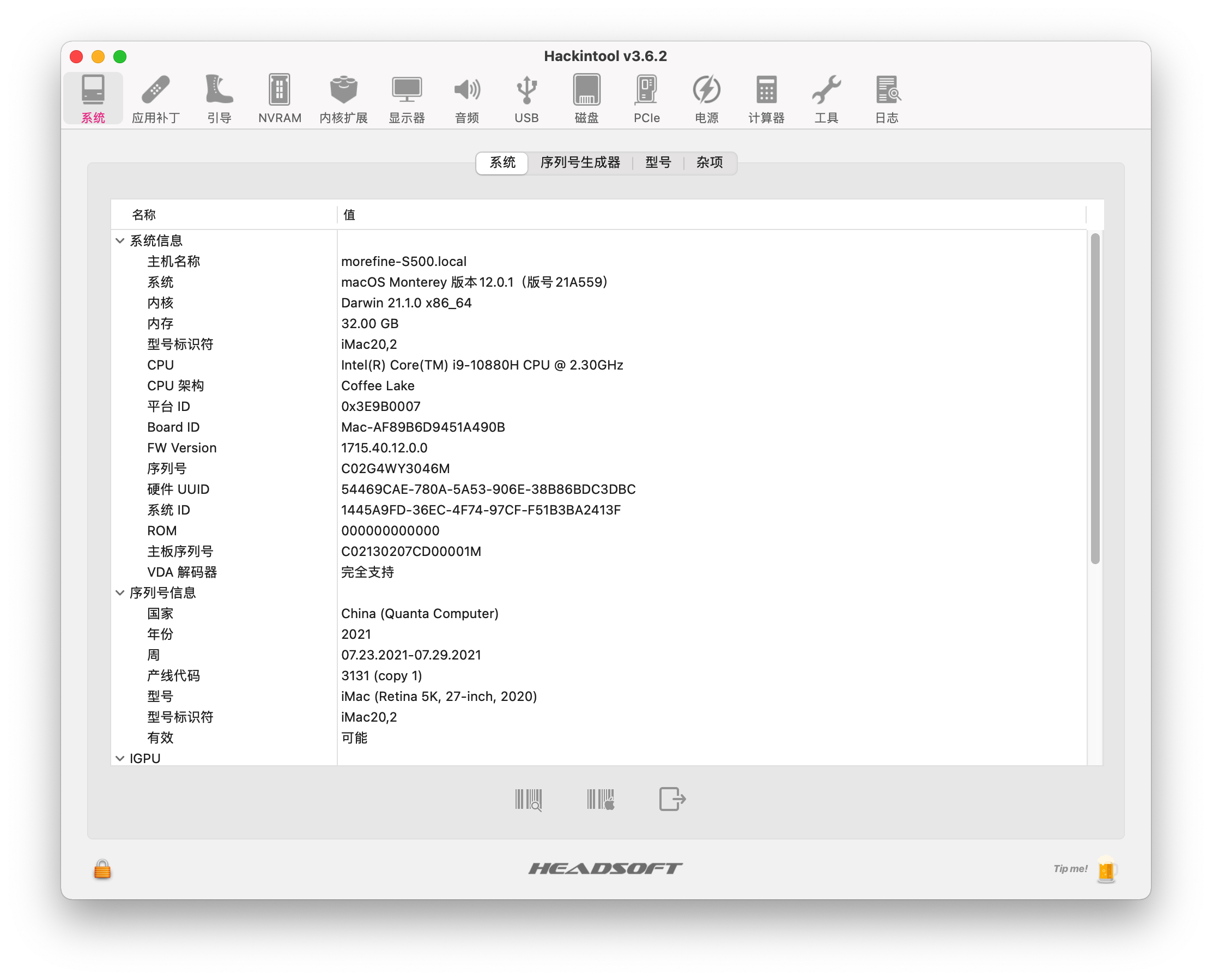Select the NVRAM toolbar icon
Image resolution: width=1212 pixels, height=980 pixels.
point(280,98)
